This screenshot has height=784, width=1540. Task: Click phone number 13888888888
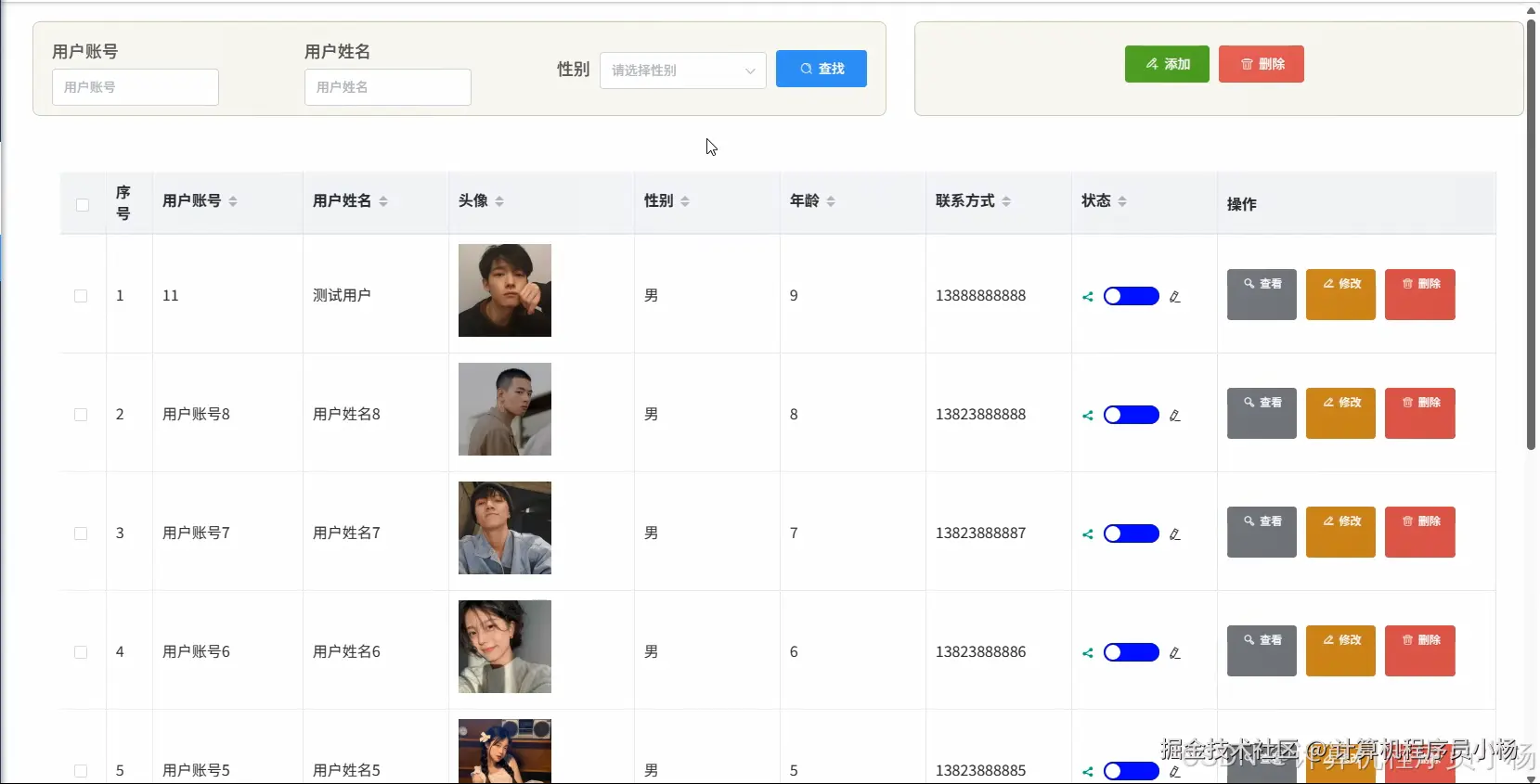[981, 296]
